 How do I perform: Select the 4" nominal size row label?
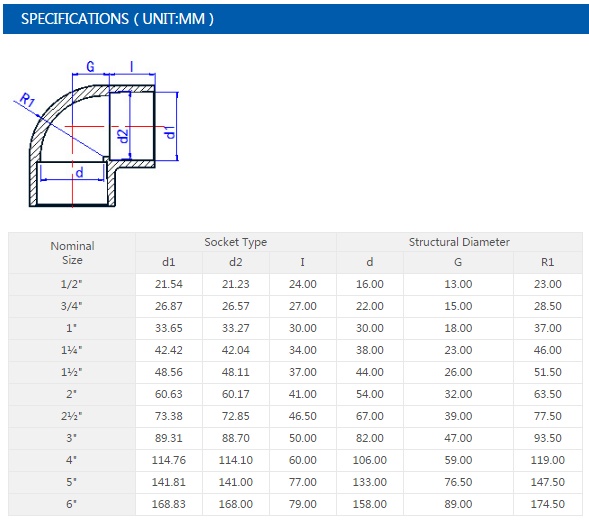click(x=71, y=460)
